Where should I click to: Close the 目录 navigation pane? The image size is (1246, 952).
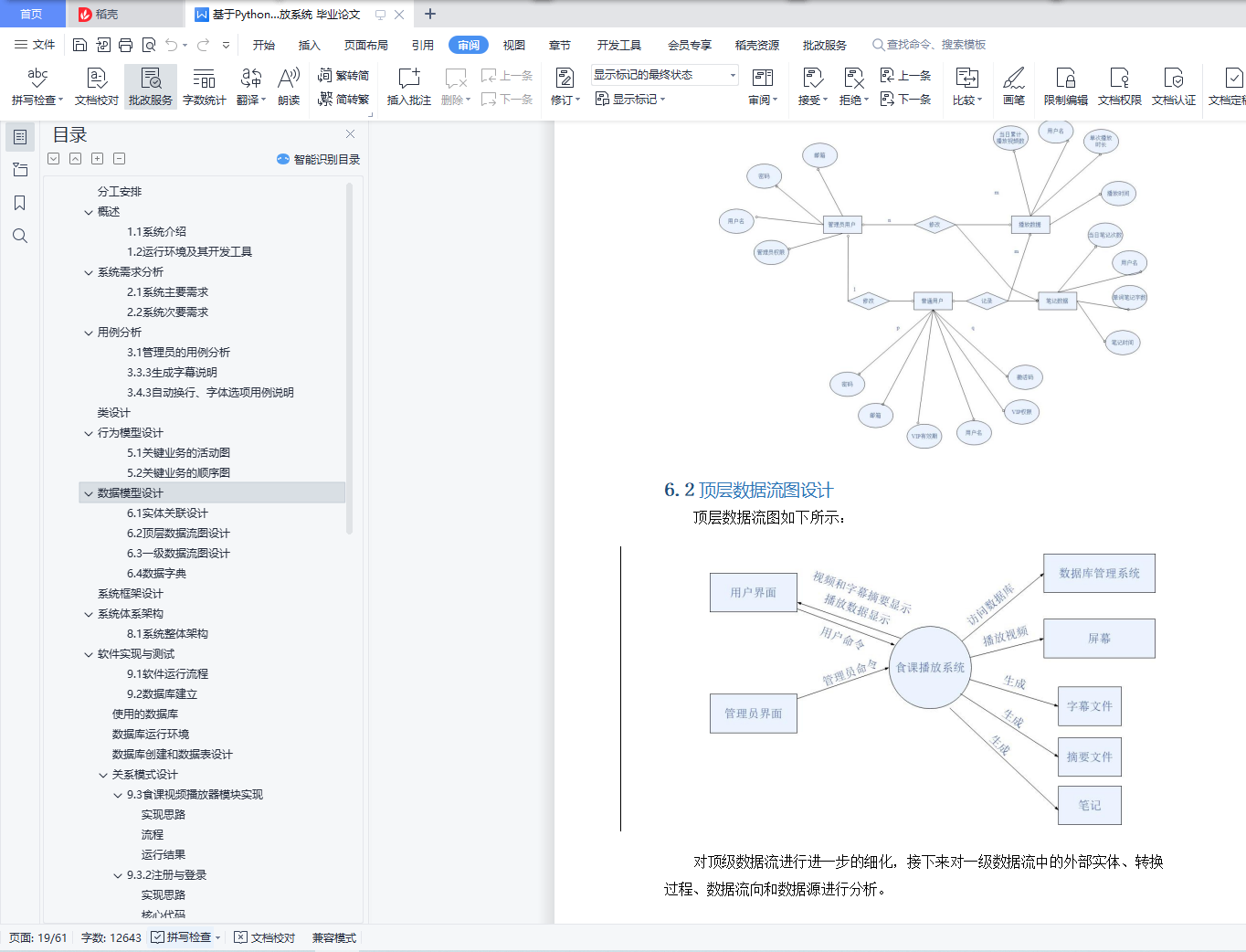(350, 134)
